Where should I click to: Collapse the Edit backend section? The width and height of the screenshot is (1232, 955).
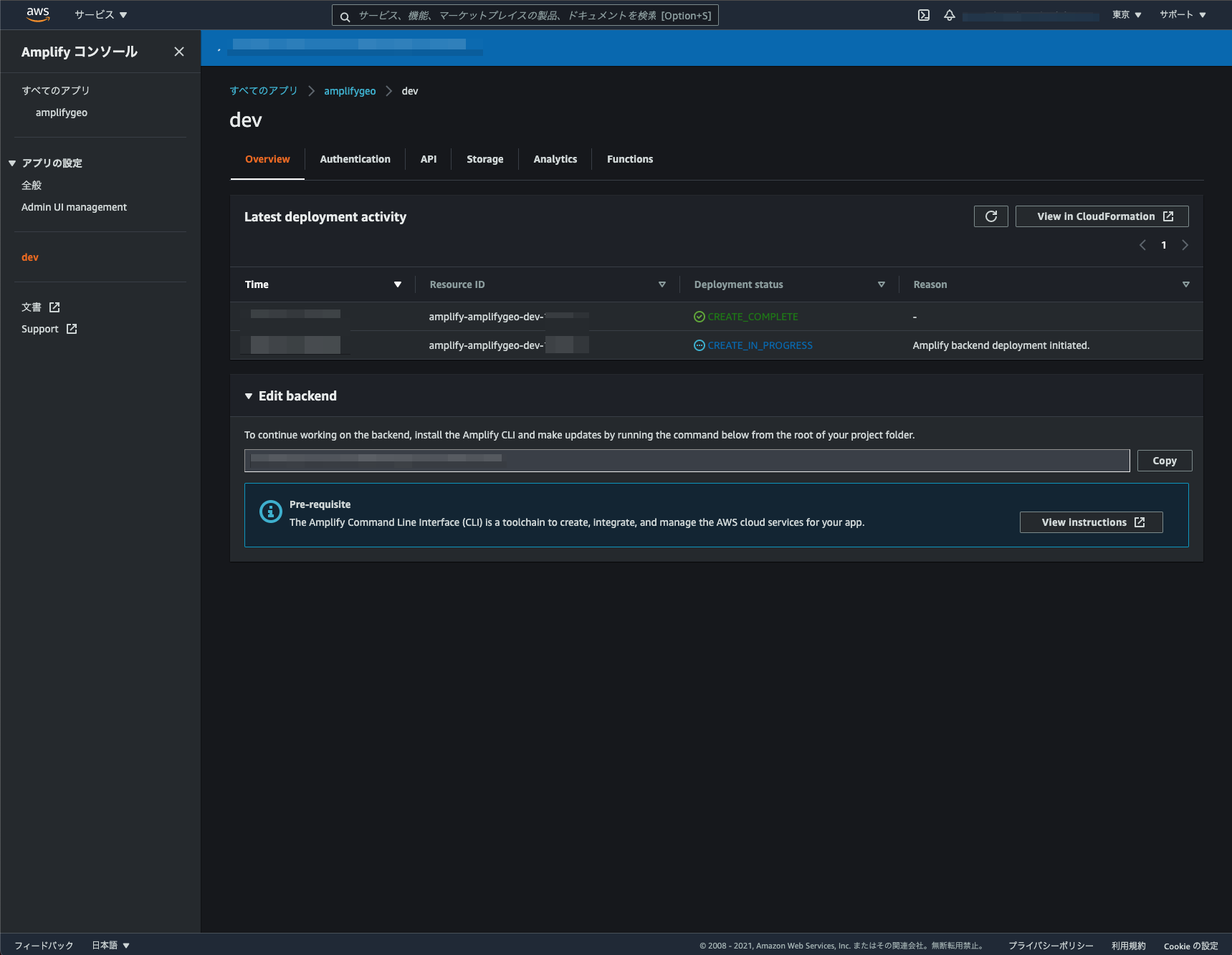tap(249, 396)
